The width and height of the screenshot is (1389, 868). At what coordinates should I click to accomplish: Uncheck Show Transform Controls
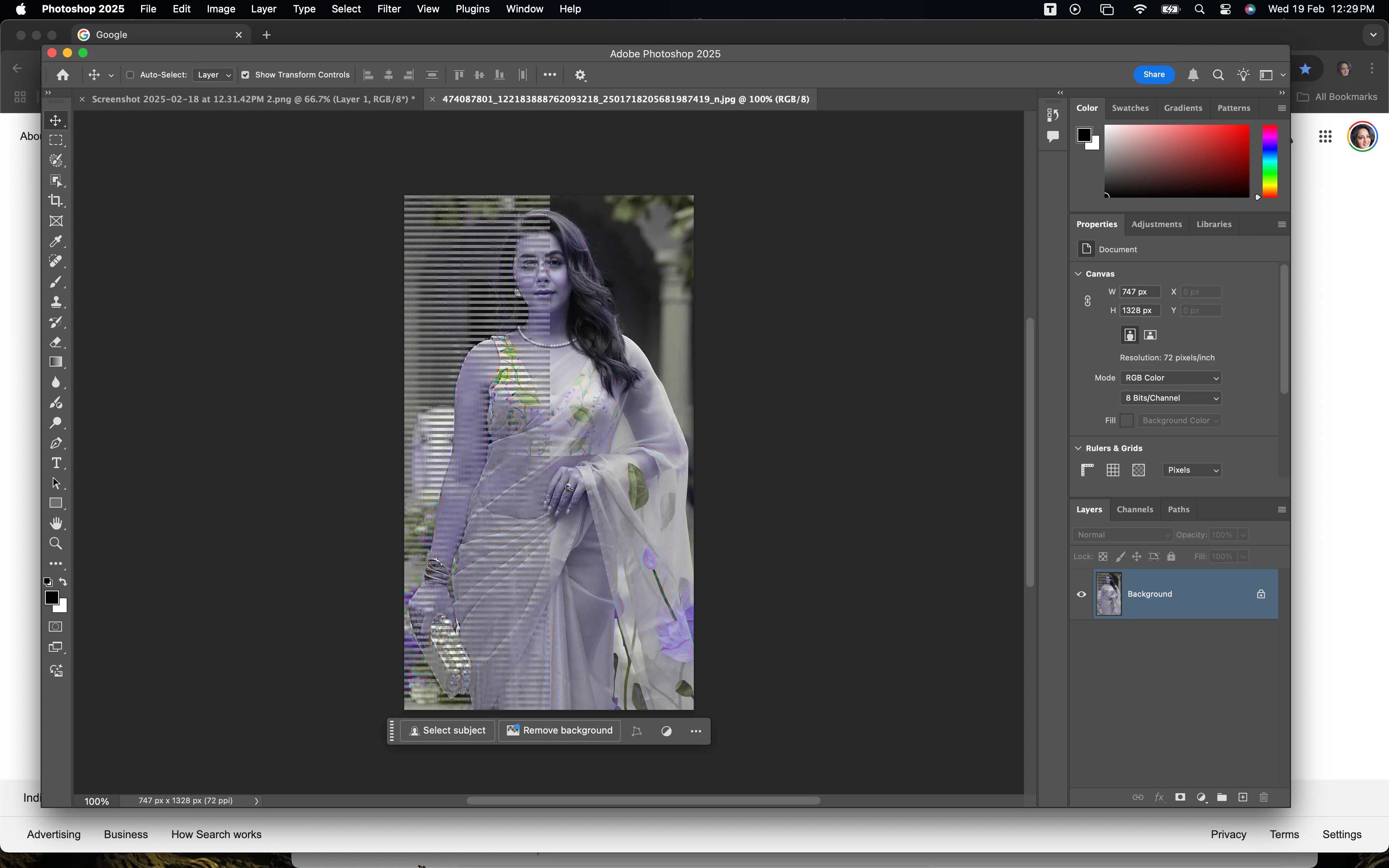[246, 75]
